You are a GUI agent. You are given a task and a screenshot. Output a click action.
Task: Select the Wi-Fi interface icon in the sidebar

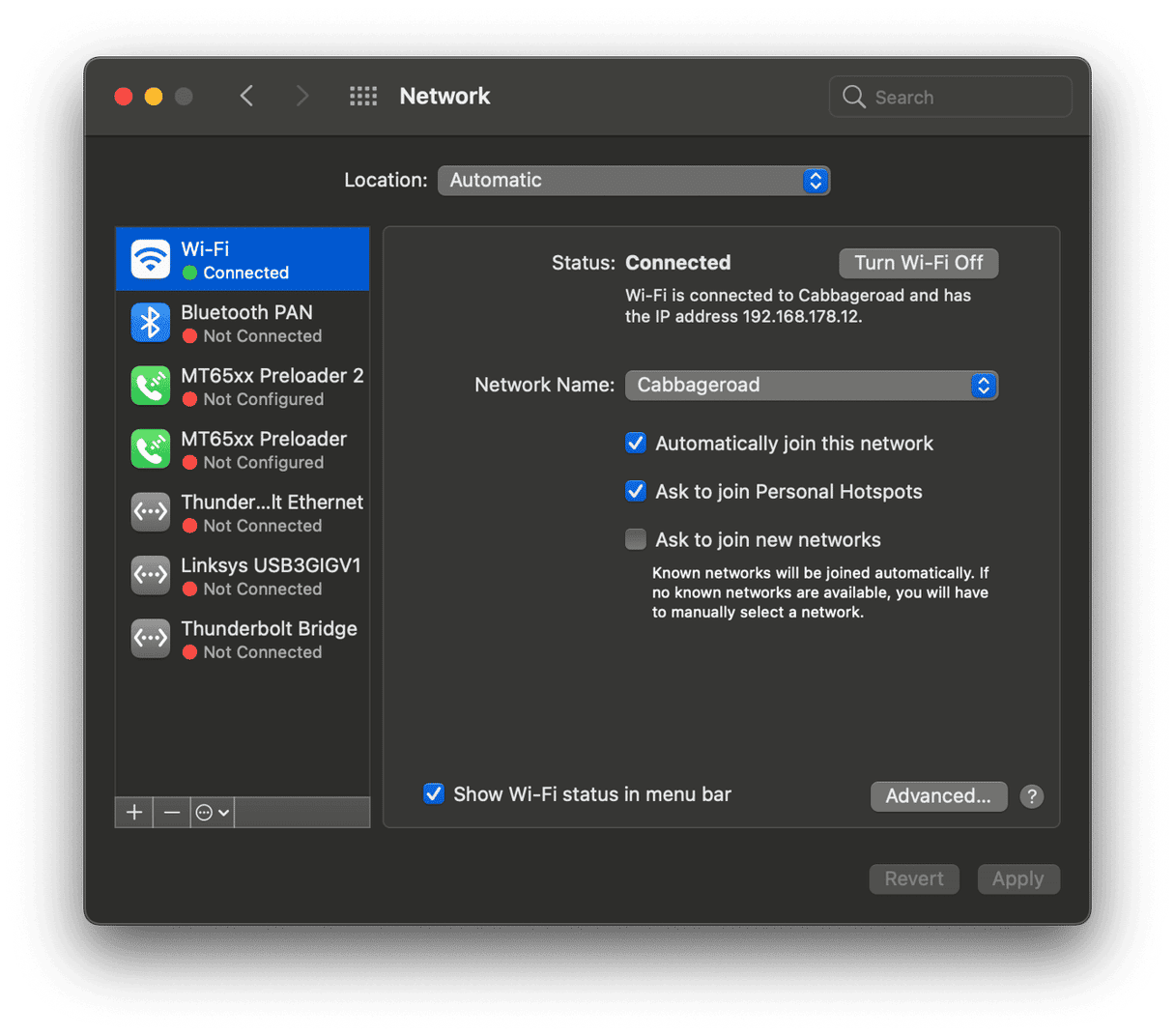(x=150, y=258)
